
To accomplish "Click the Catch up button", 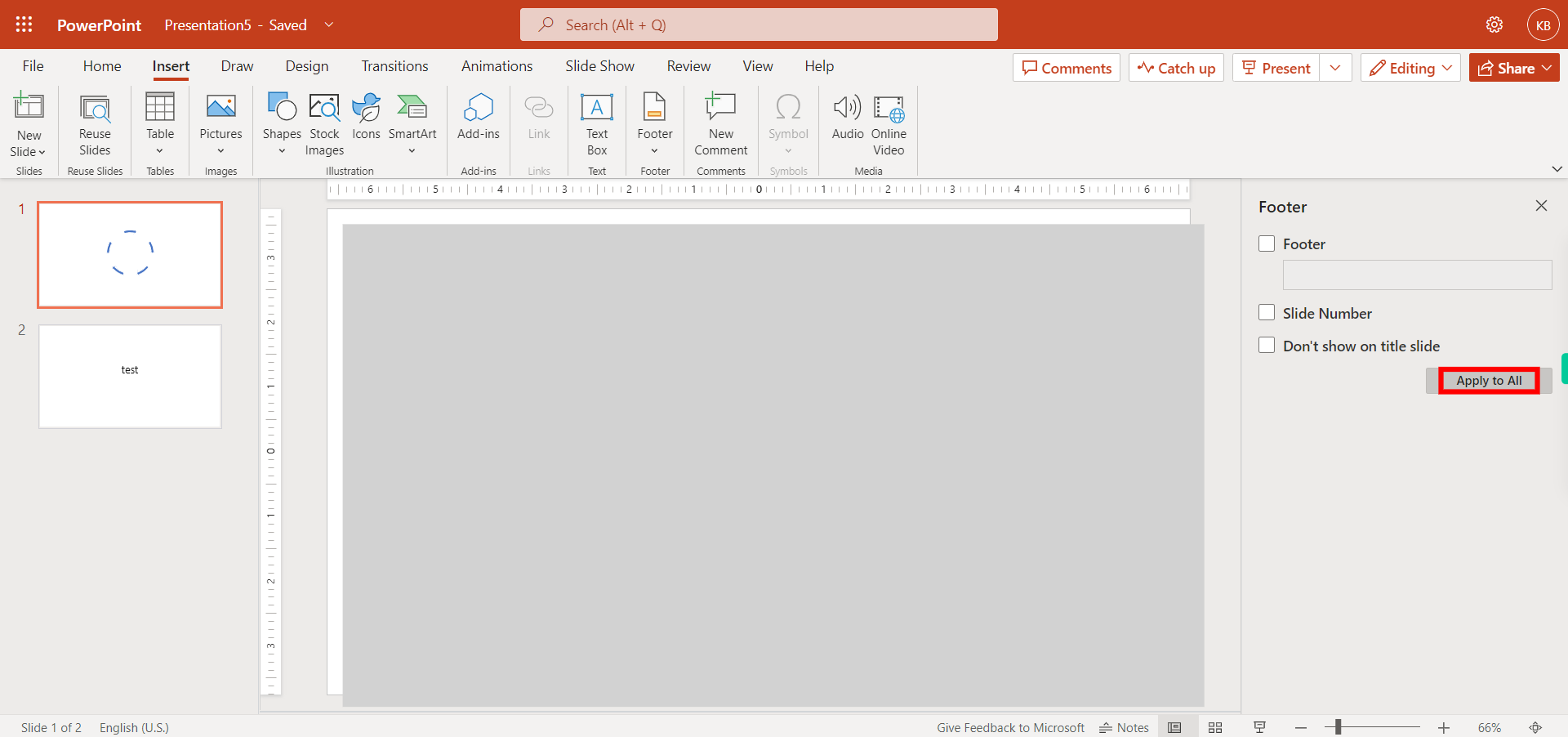I will [x=1176, y=68].
